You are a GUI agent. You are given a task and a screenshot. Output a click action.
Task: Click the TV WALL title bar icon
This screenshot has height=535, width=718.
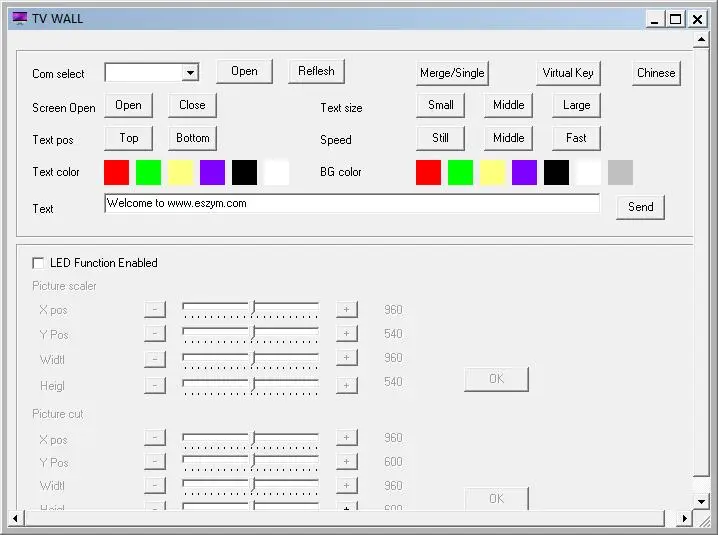pos(20,18)
